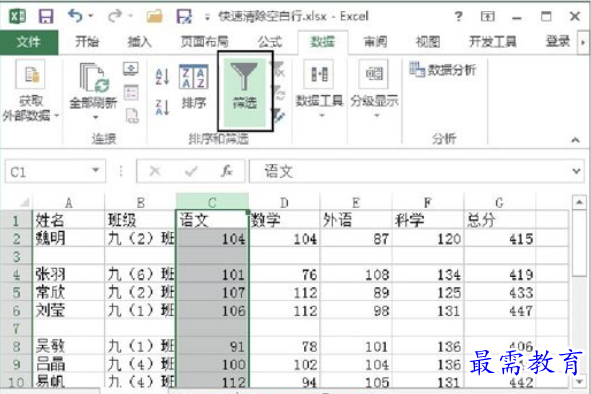Click the Select All corner button
The height and width of the screenshot is (394, 591).
tap(24, 203)
